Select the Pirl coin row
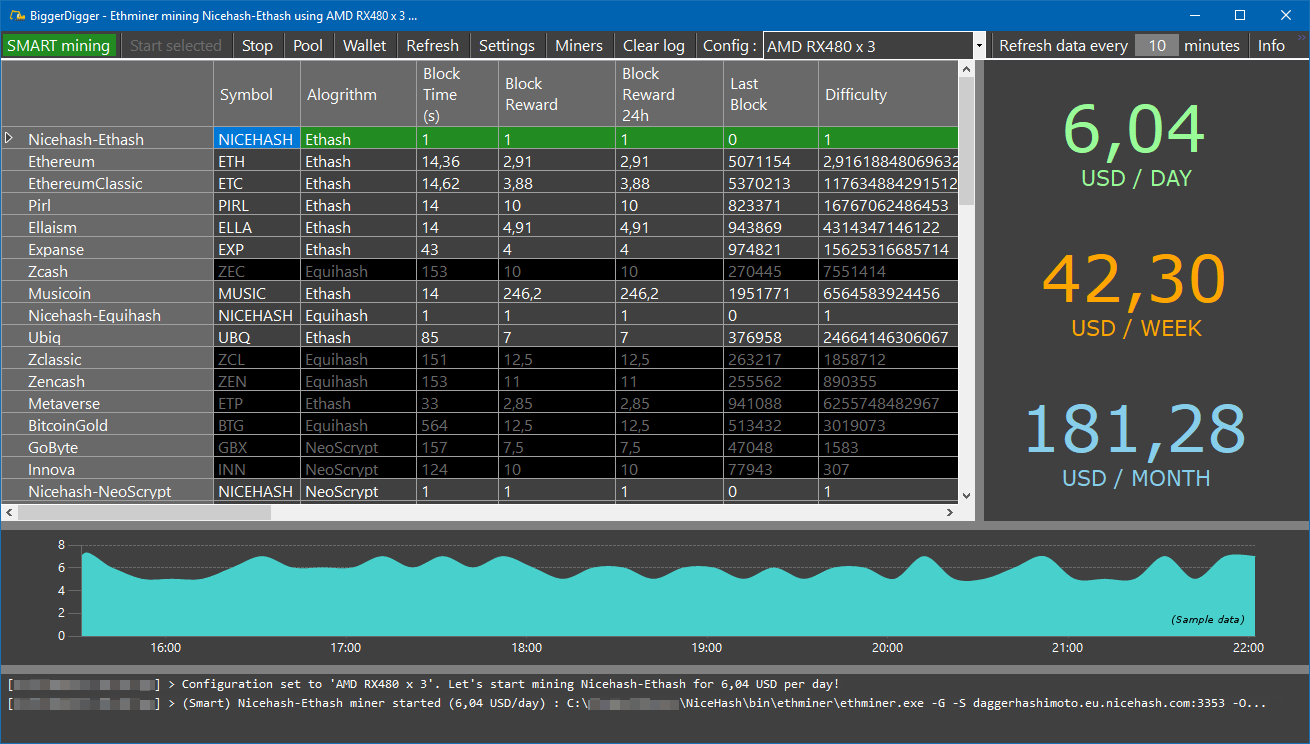Screen dimensions: 1310x744 pyautogui.click(x=480, y=205)
